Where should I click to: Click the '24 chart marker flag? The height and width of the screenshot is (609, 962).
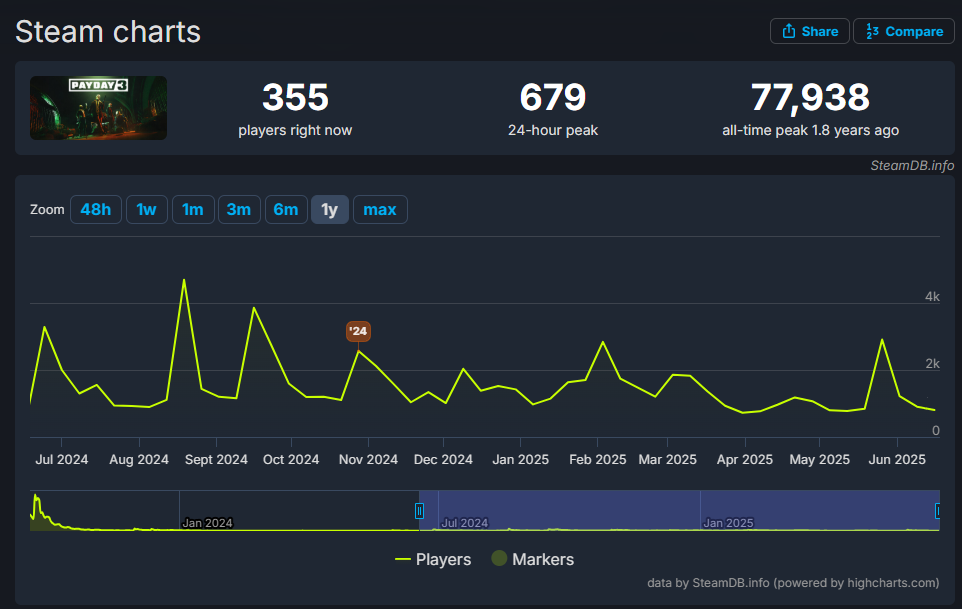click(x=358, y=331)
